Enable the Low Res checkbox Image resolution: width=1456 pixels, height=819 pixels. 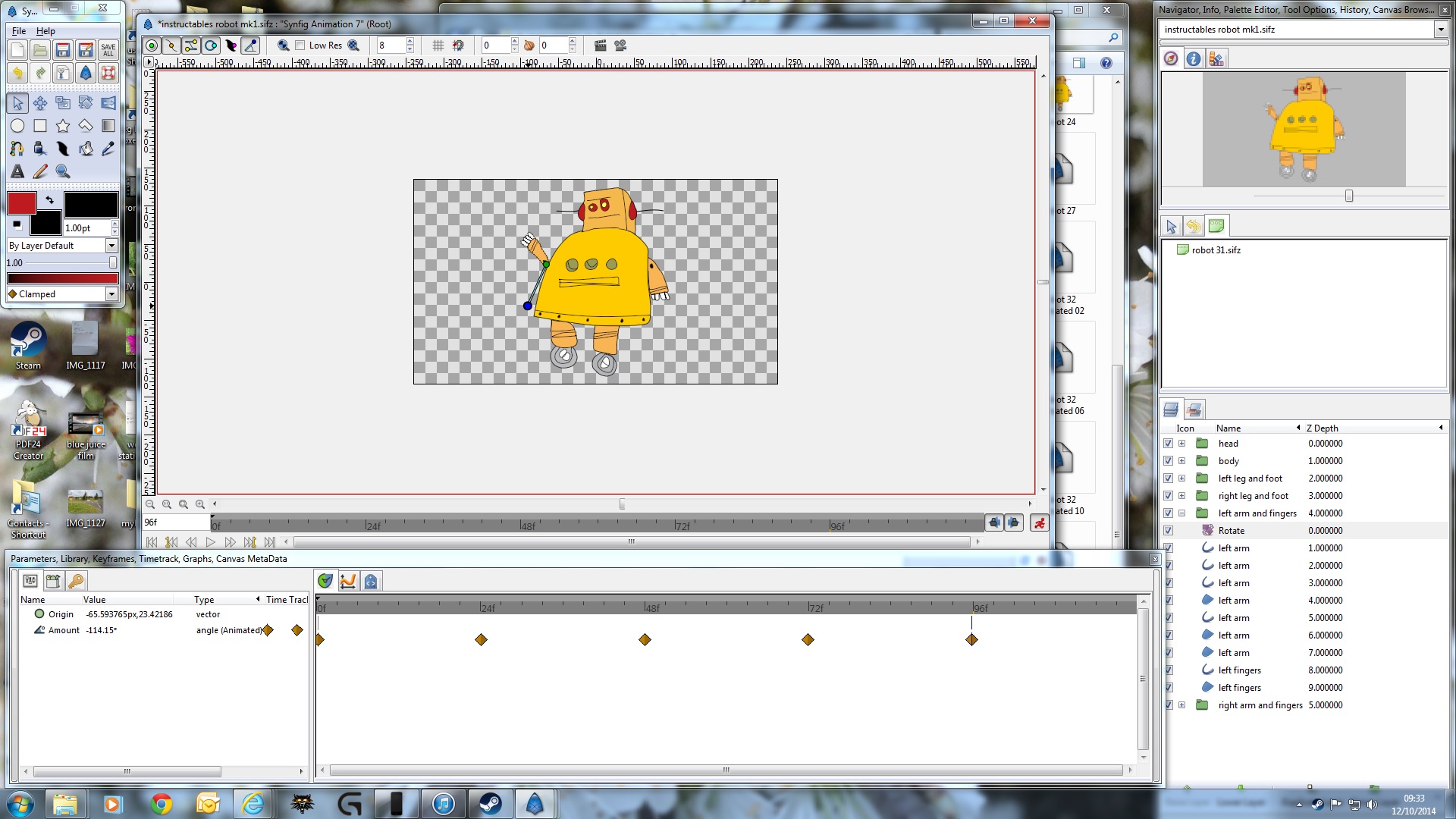(x=300, y=45)
